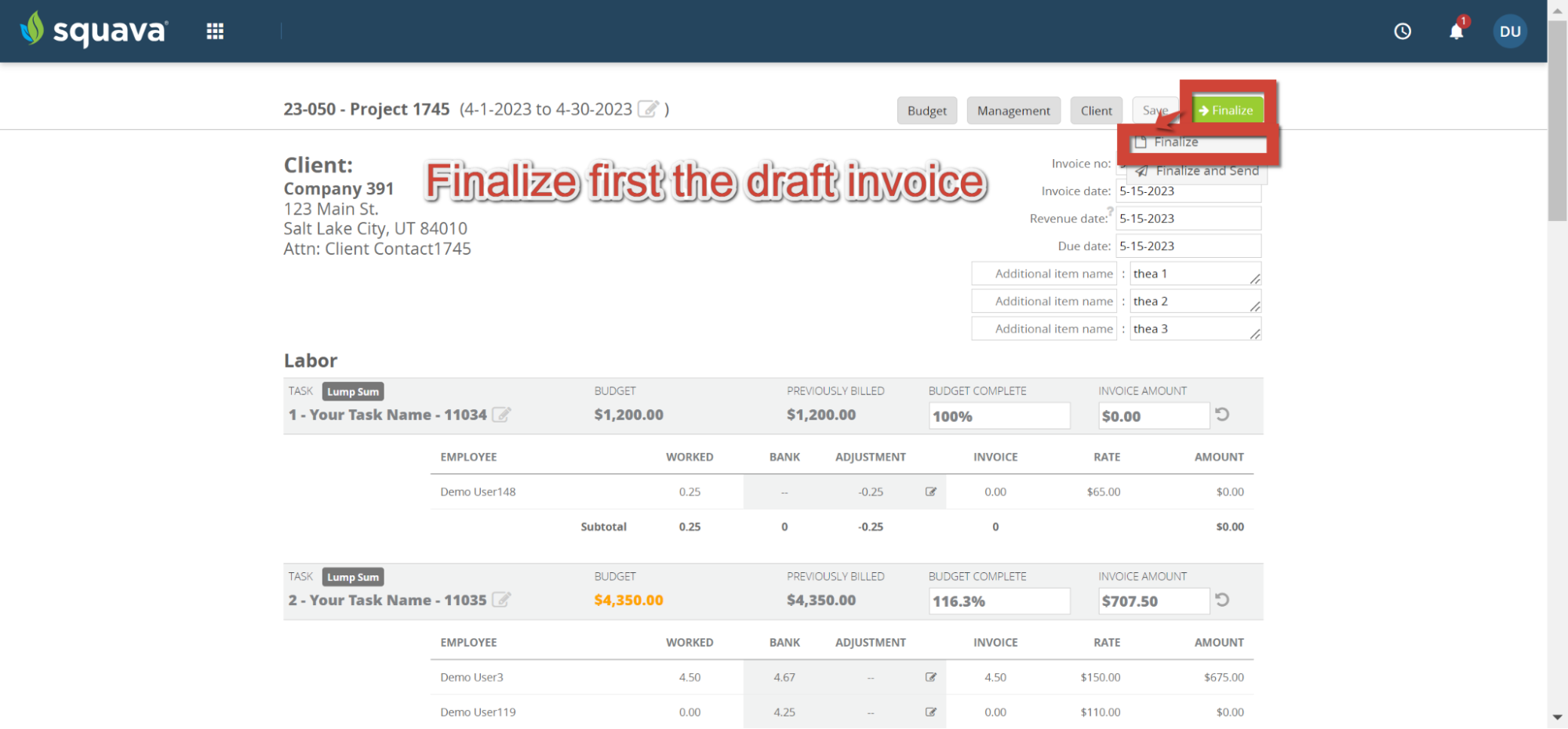Edit second Additional item name field
The width and height of the screenshot is (1568, 729).
(1044, 301)
